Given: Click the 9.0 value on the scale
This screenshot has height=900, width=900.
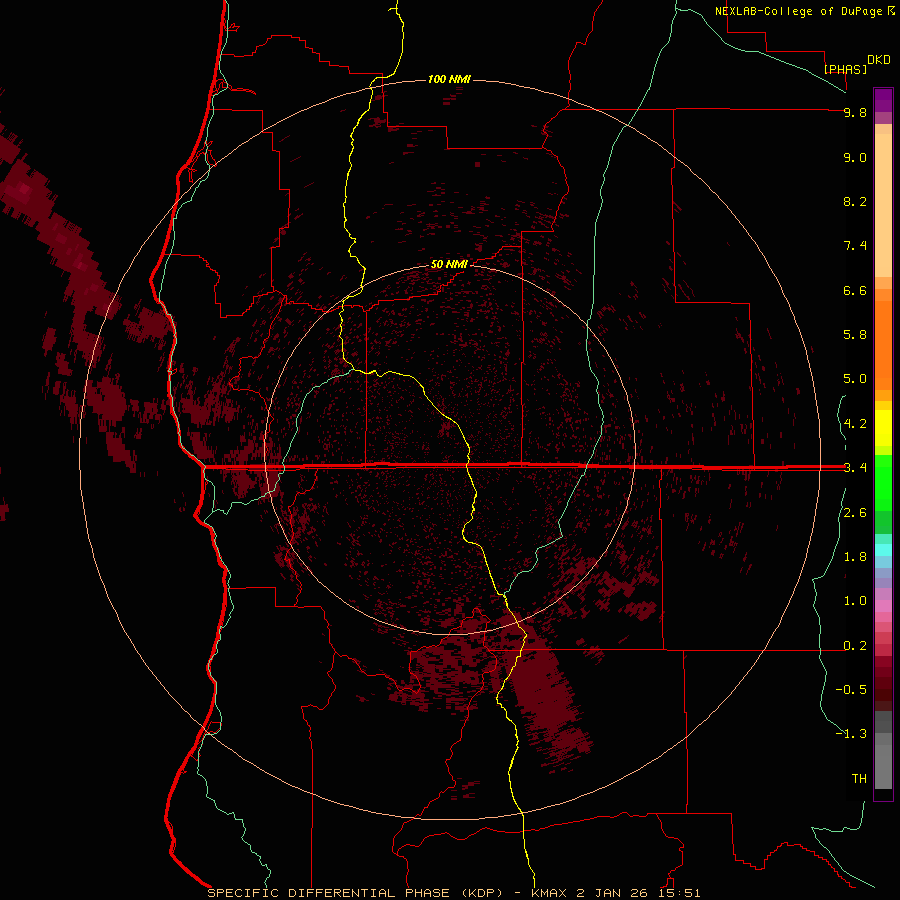Looking at the screenshot, I should (x=855, y=157).
